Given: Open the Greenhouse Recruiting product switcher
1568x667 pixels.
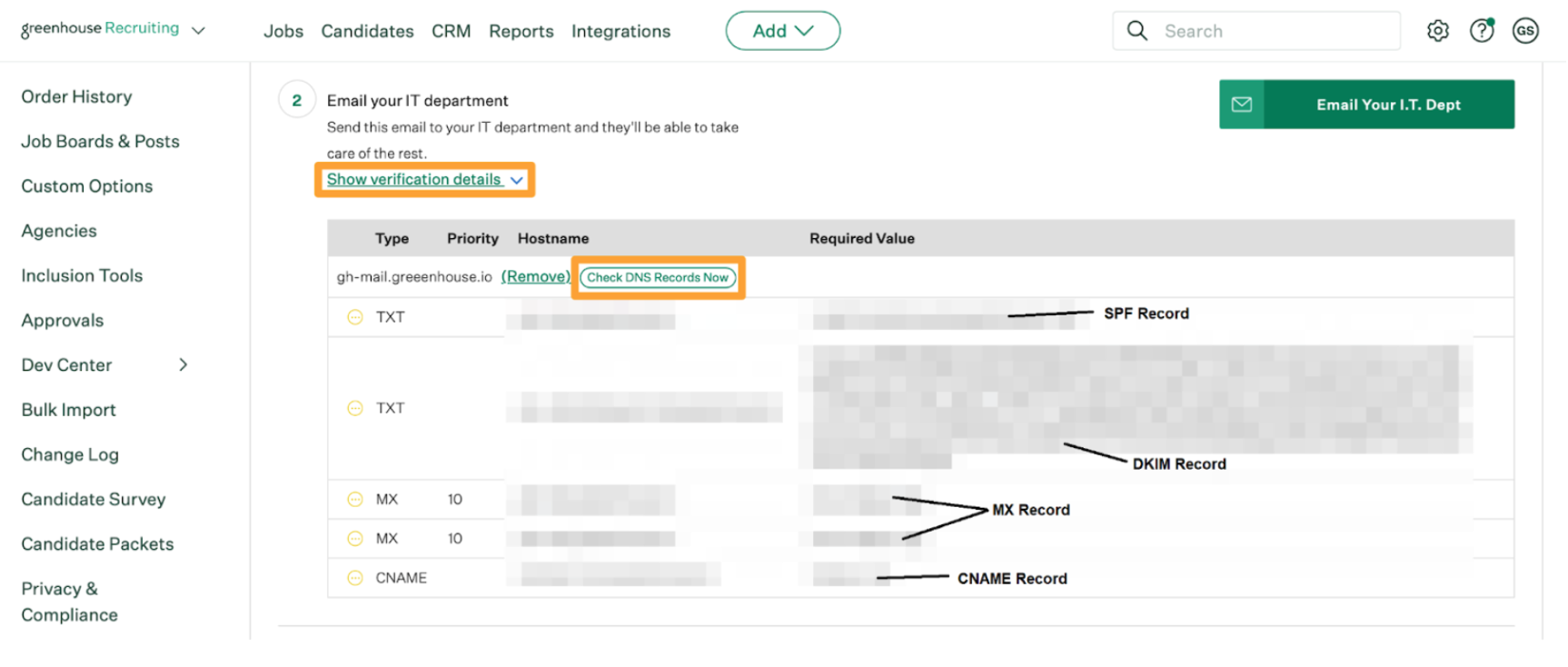Looking at the screenshot, I should (113, 29).
